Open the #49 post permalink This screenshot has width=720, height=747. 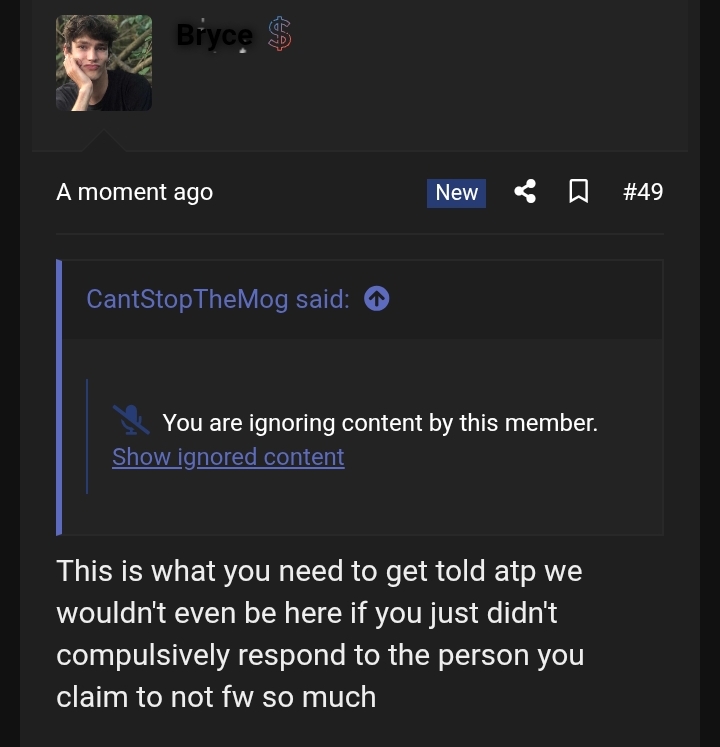642,192
